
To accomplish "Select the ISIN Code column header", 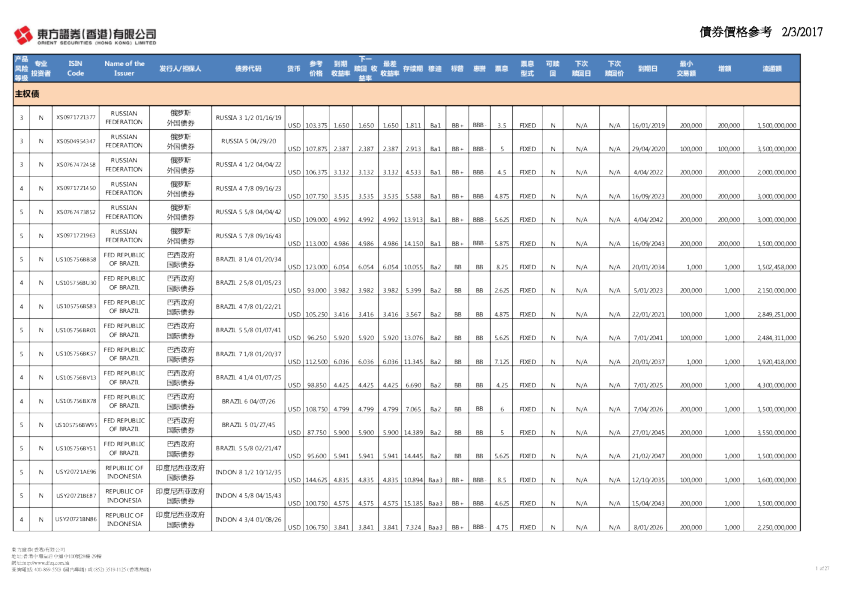I will (x=75, y=69).
